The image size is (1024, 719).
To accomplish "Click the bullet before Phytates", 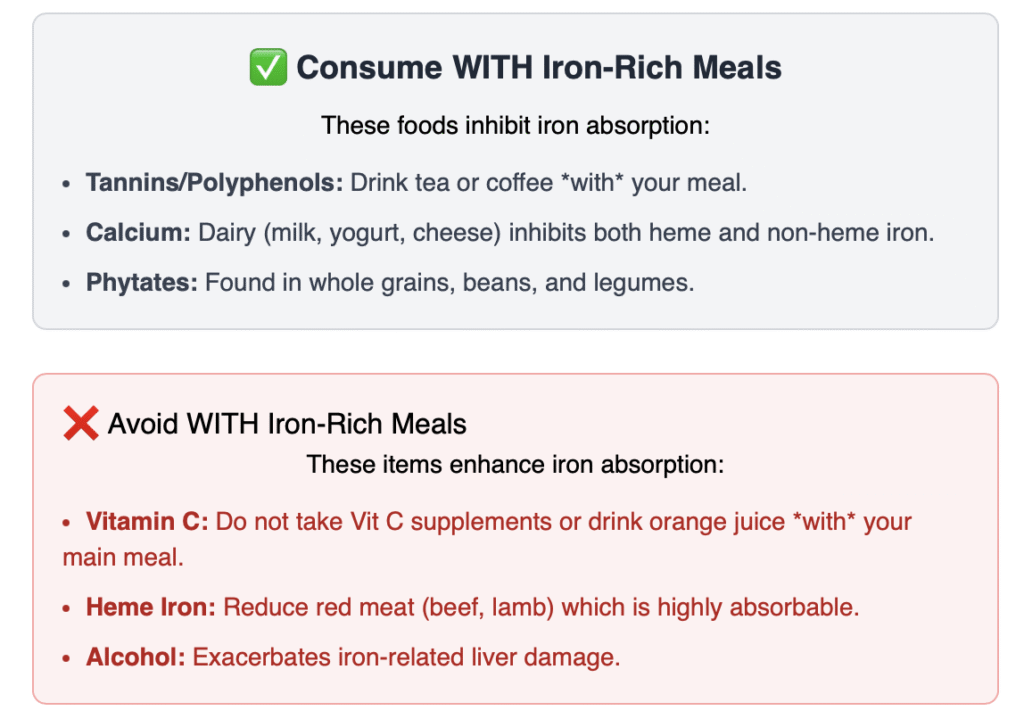I will (x=67, y=285).
